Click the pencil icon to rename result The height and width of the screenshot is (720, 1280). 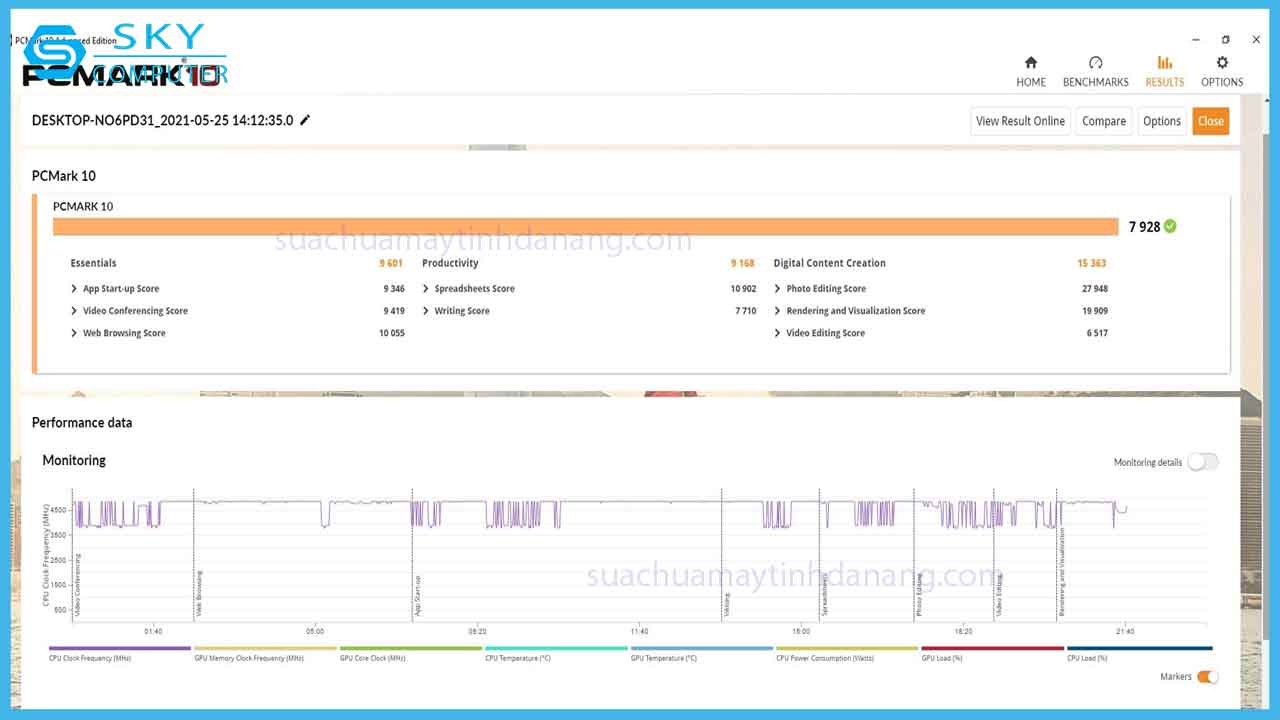(305, 120)
